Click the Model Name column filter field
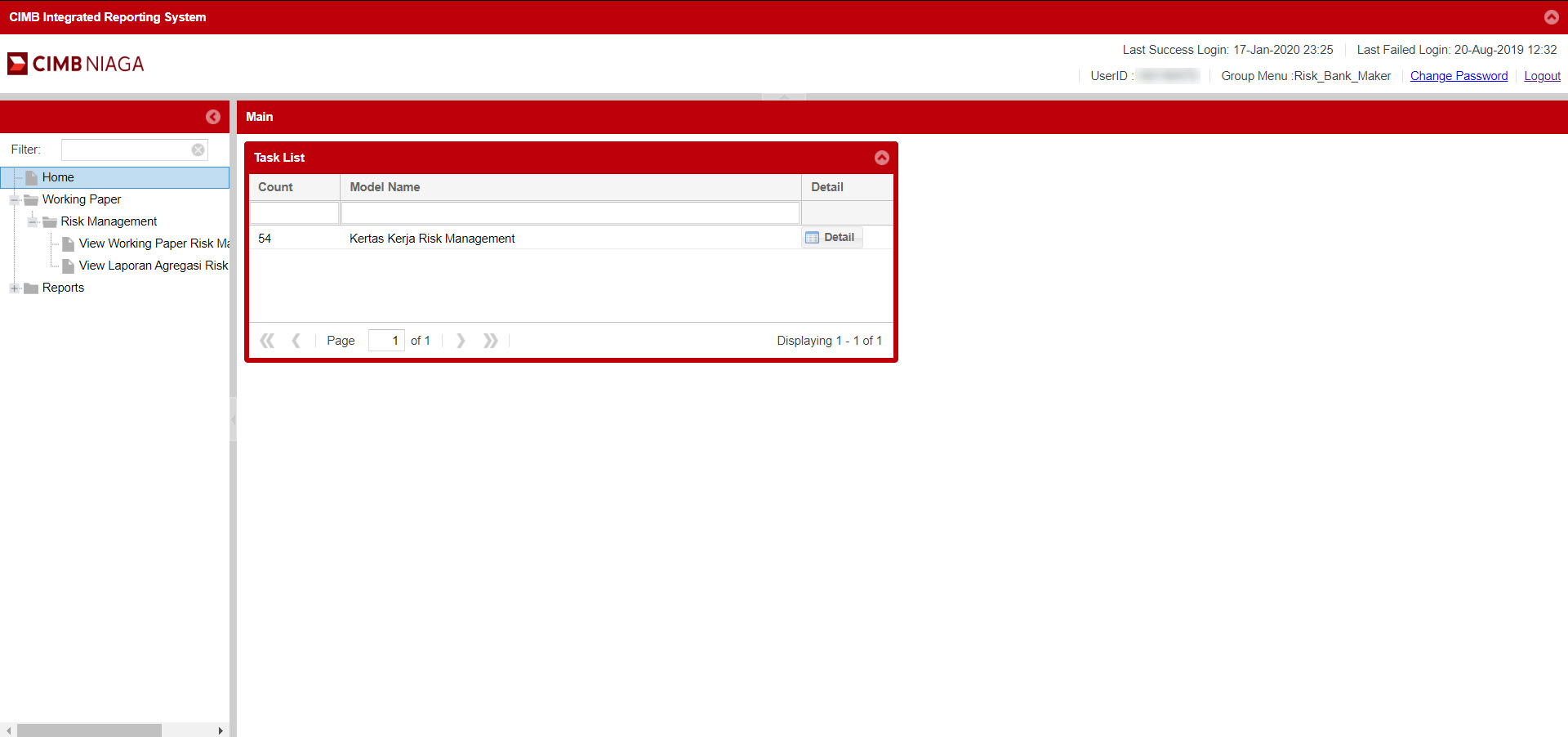 [x=570, y=213]
